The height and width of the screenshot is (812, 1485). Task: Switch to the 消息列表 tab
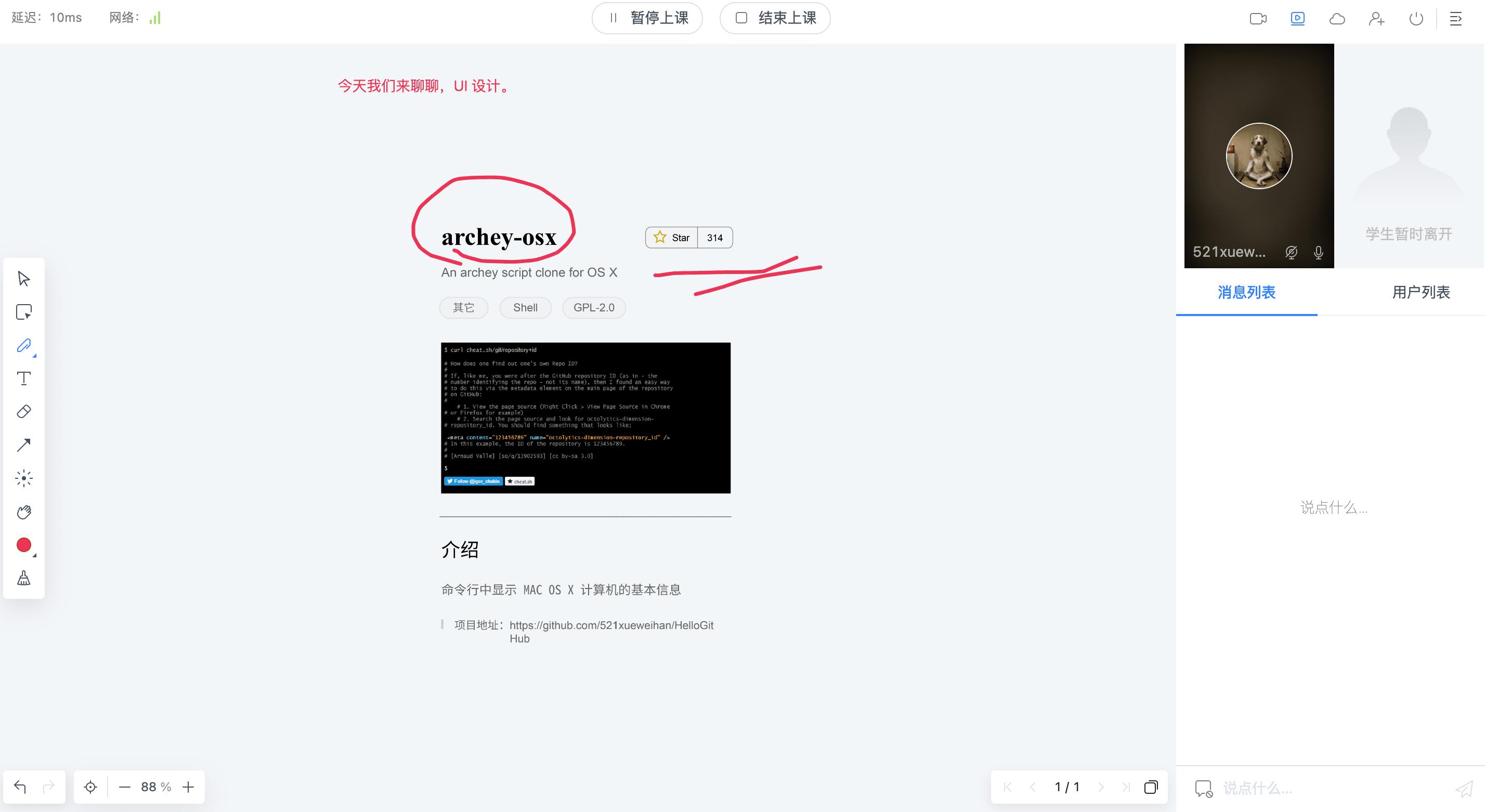(1246, 292)
